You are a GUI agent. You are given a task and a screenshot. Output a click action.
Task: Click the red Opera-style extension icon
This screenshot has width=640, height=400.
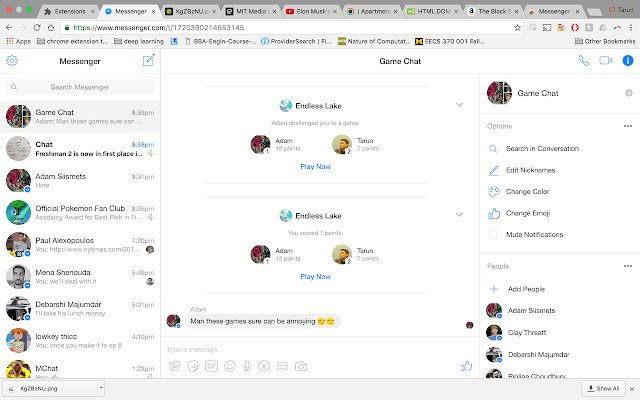pyautogui.click(x=575, y=28)
